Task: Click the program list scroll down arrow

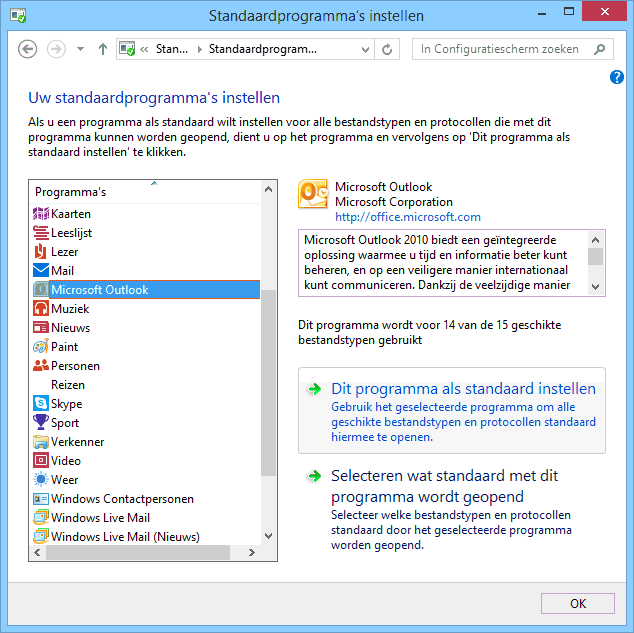Action: (268, 536)
